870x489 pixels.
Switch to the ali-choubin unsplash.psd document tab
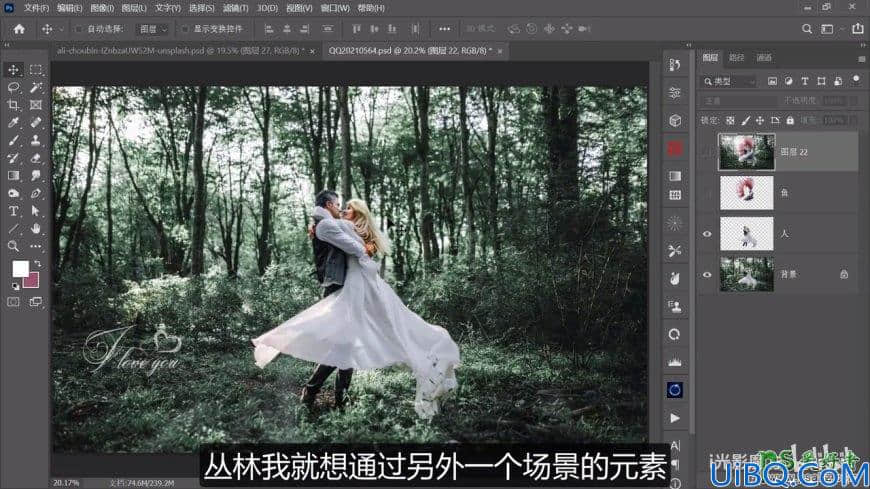coord(180,51)
